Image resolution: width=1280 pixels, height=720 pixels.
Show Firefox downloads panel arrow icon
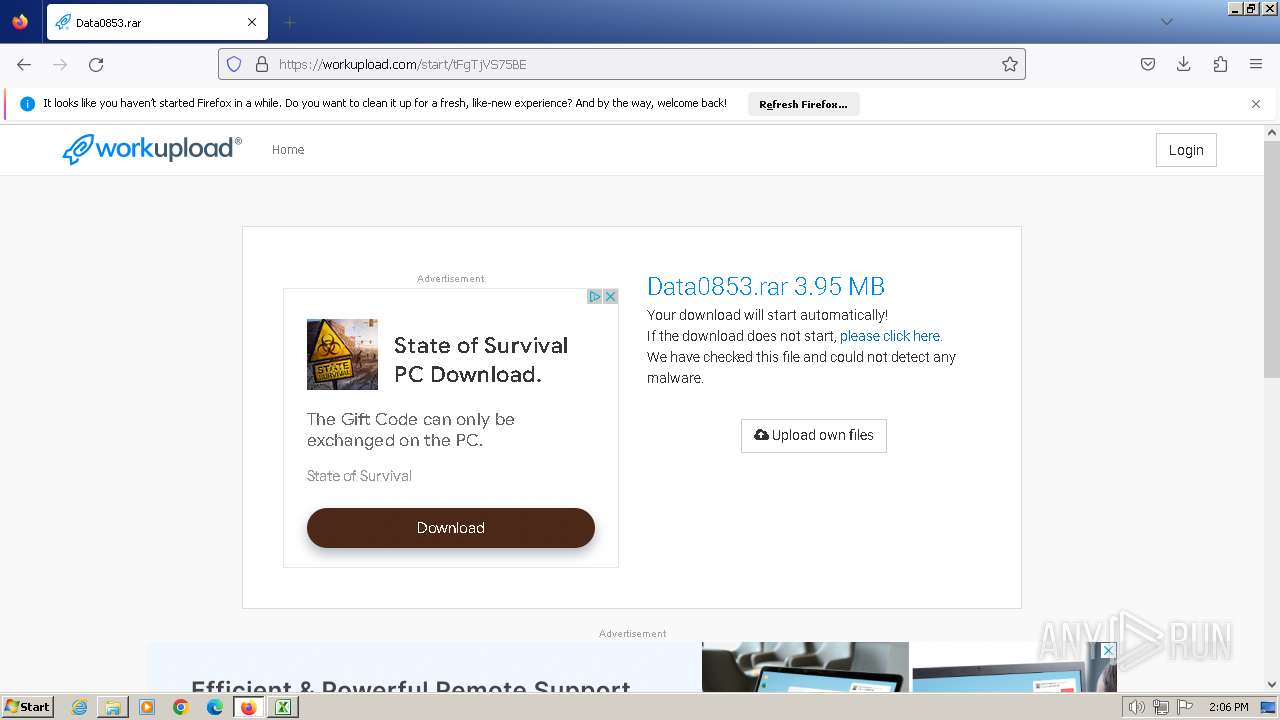(x=1184, y=64)
